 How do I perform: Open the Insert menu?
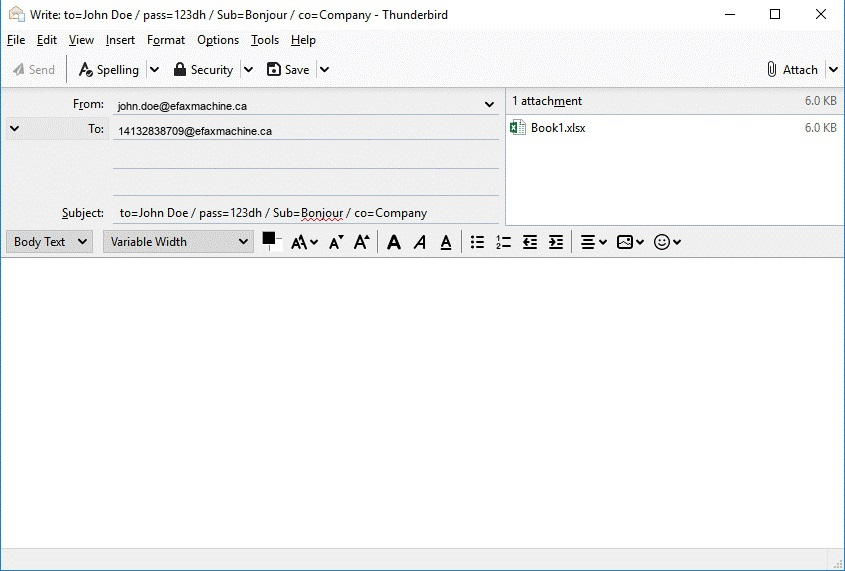[120, 40]
